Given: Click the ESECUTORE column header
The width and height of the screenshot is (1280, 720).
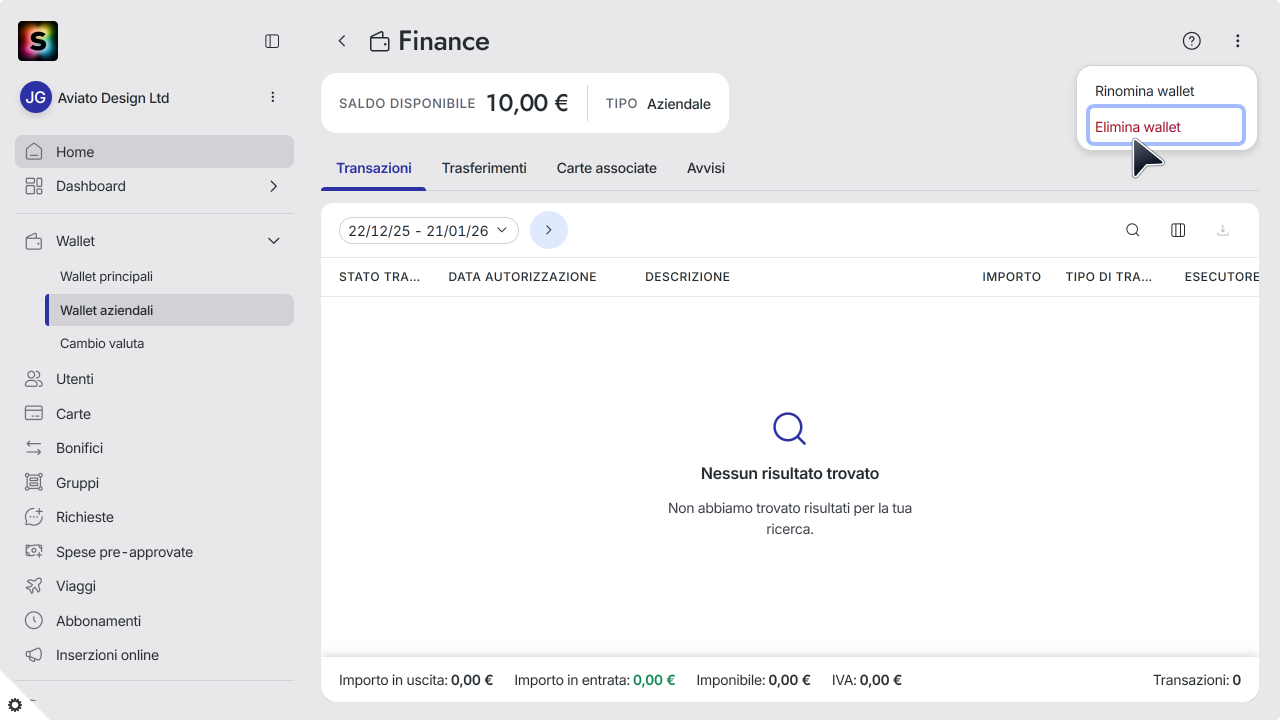Looking at the screenshot, I should [x=1221, y=277].
